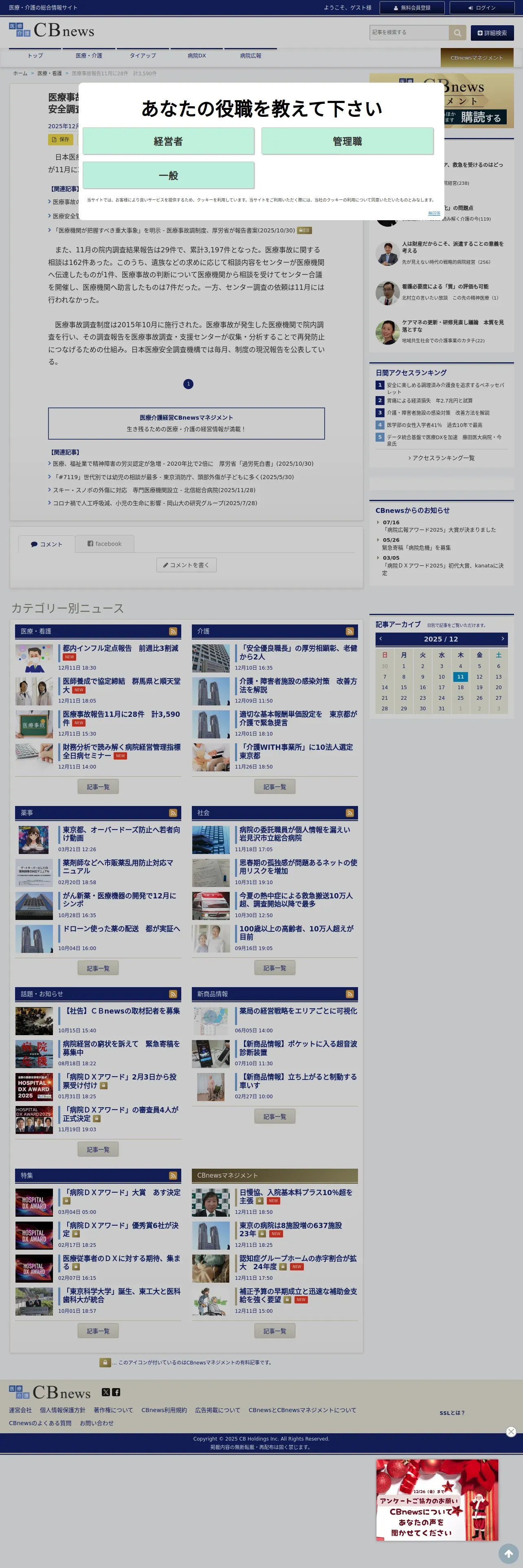Screen dimensions: 523x1568
Task: Click 記事一覧 under 特集 section
Action: 98,1331
